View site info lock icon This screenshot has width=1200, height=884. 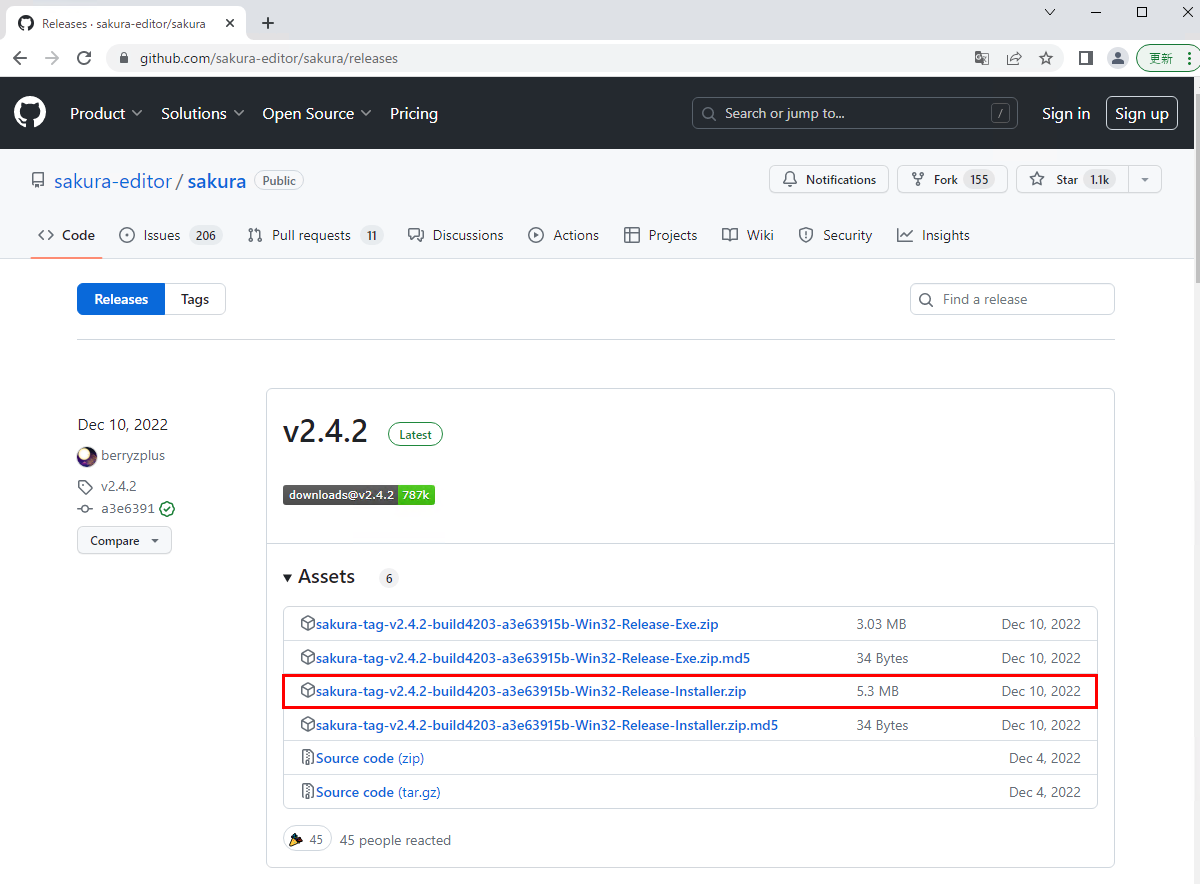tap(124, 58)
